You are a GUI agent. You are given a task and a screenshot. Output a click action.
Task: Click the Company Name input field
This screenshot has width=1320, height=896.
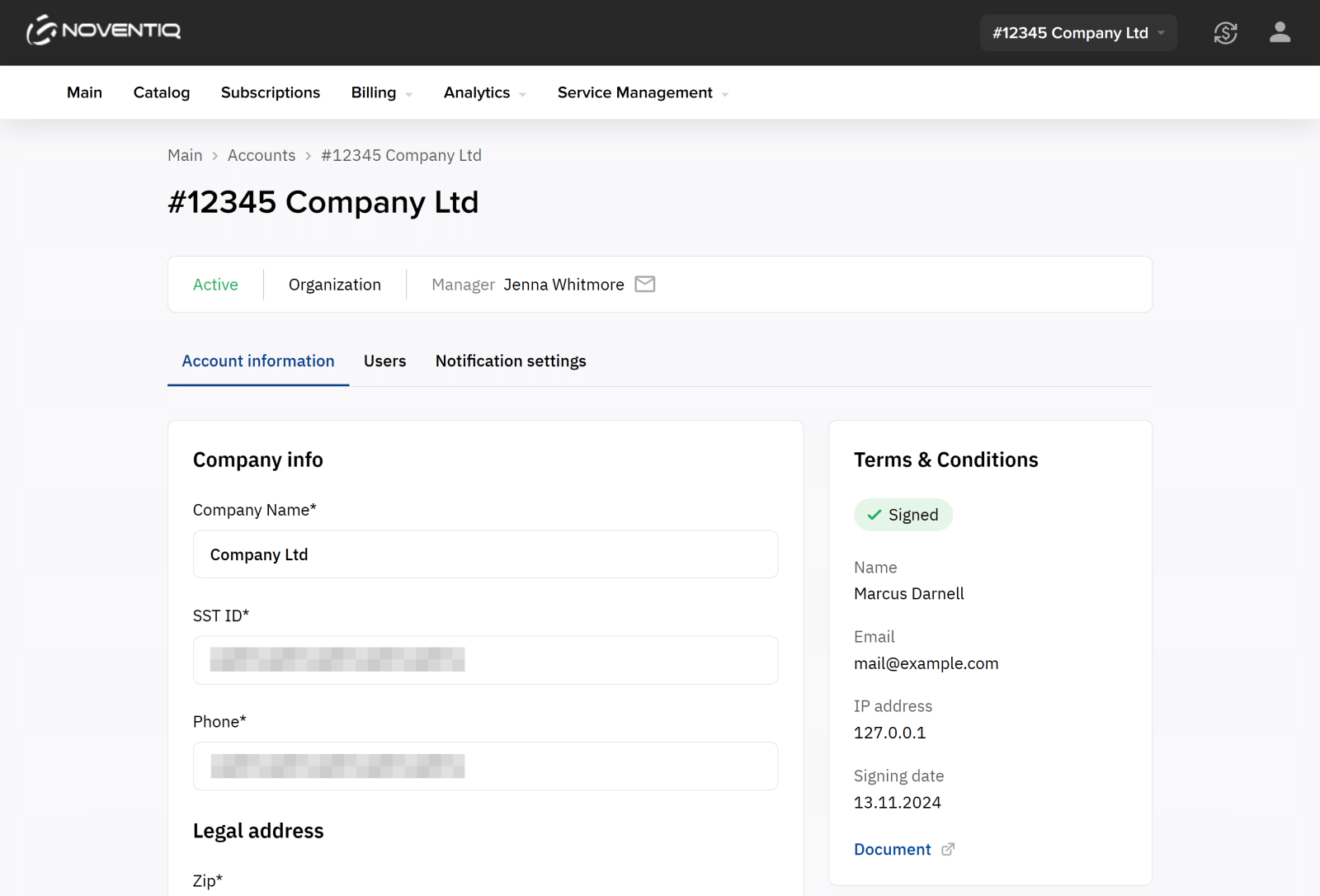point(485,554)
